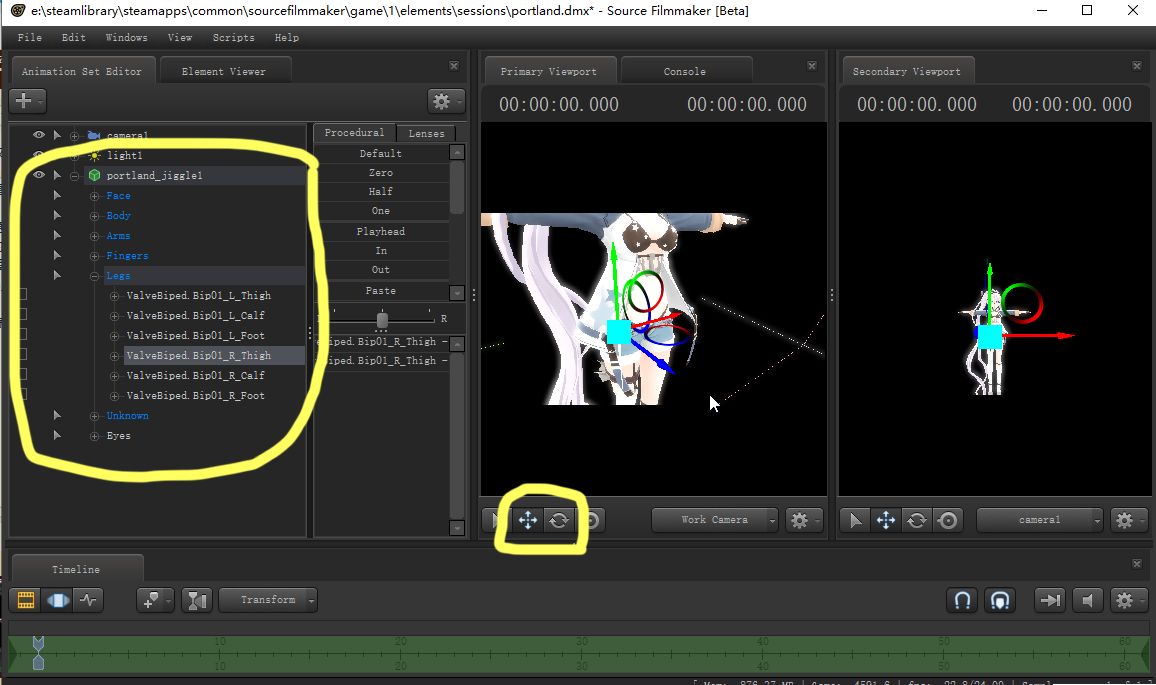Select the rotate tool in Primary Viewport
1156x685 pixels.
(x=559, y=520)
